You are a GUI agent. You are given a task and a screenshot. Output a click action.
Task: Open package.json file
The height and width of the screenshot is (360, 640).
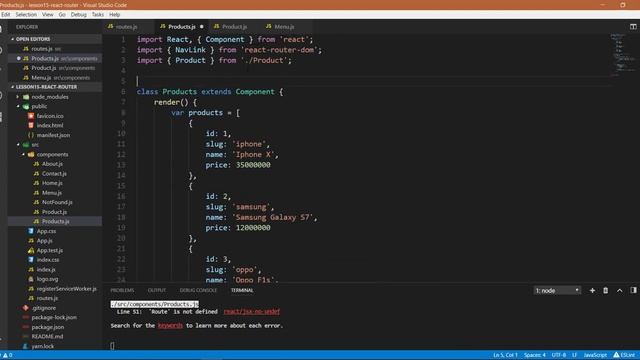pyautogui.click(x=48, y=327)
